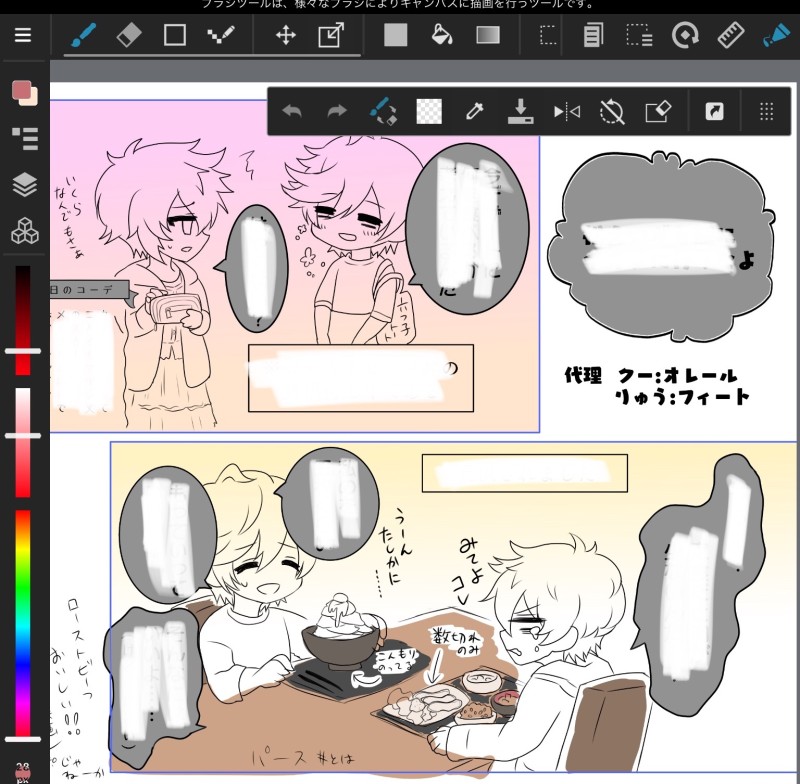Clear selection with deselect icon
The width and height of the screenshot is (800, 784).
coord(612,111)
